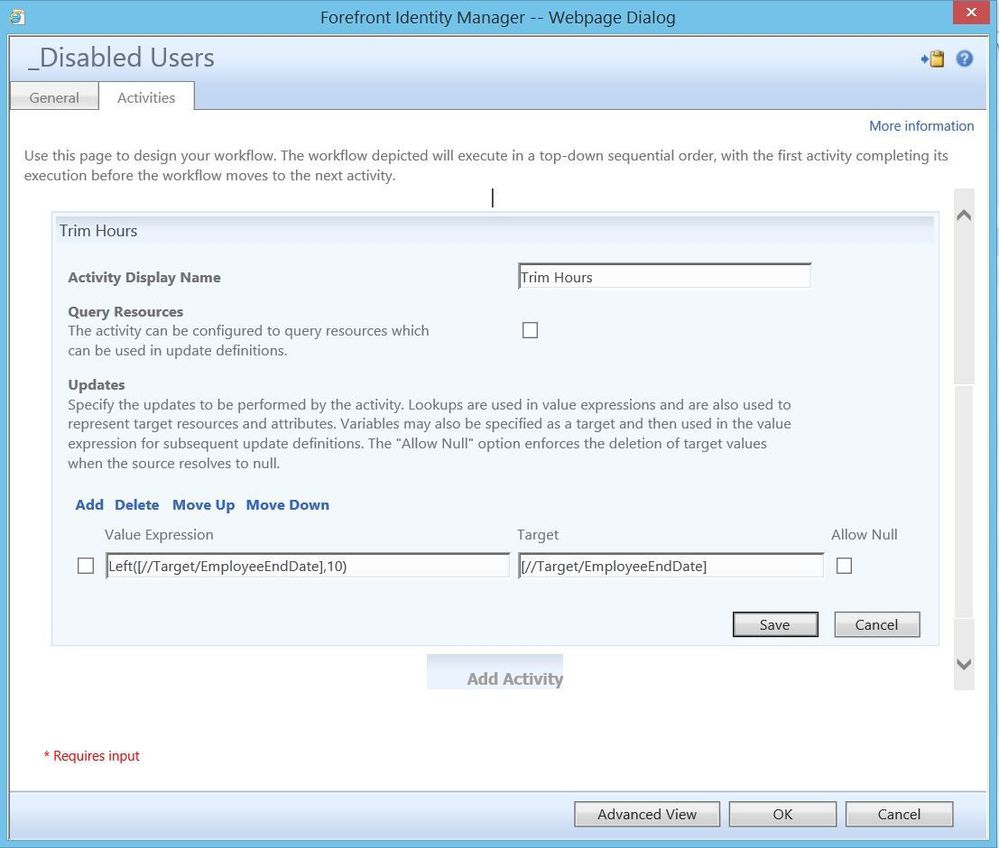Click the Move Down link
Image resolution: width=999 pixels, height=848 pixels.
click(287, 505)
